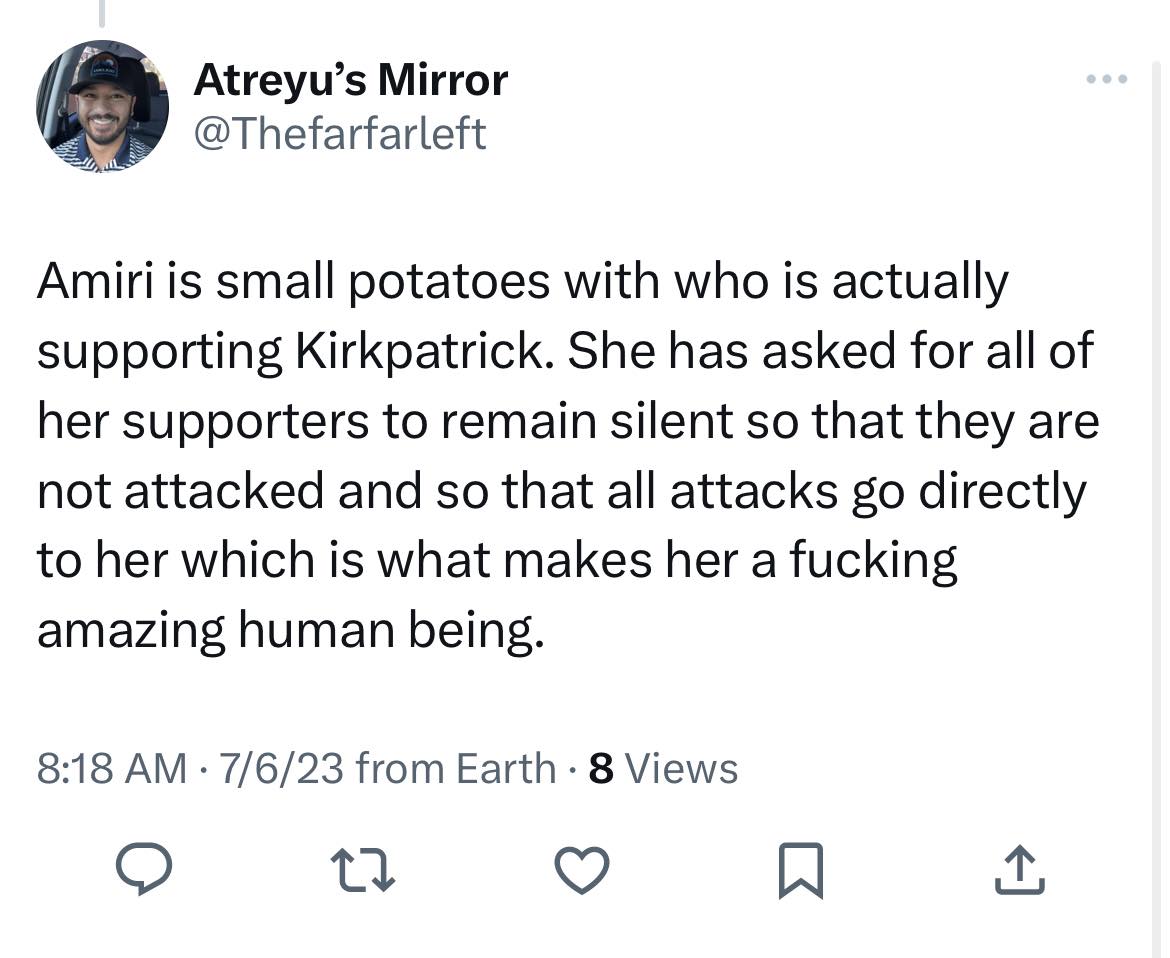This screenshot has width=1170, height=958.
Task: Click the 8:18 AM timestamp
Action: click(x=112, y=768)
